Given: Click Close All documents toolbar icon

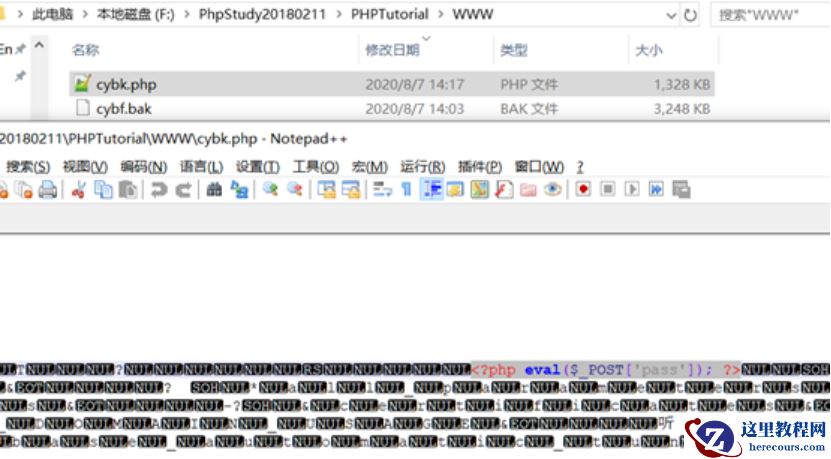Looking at the screenshot, I should tap(24, 189).
